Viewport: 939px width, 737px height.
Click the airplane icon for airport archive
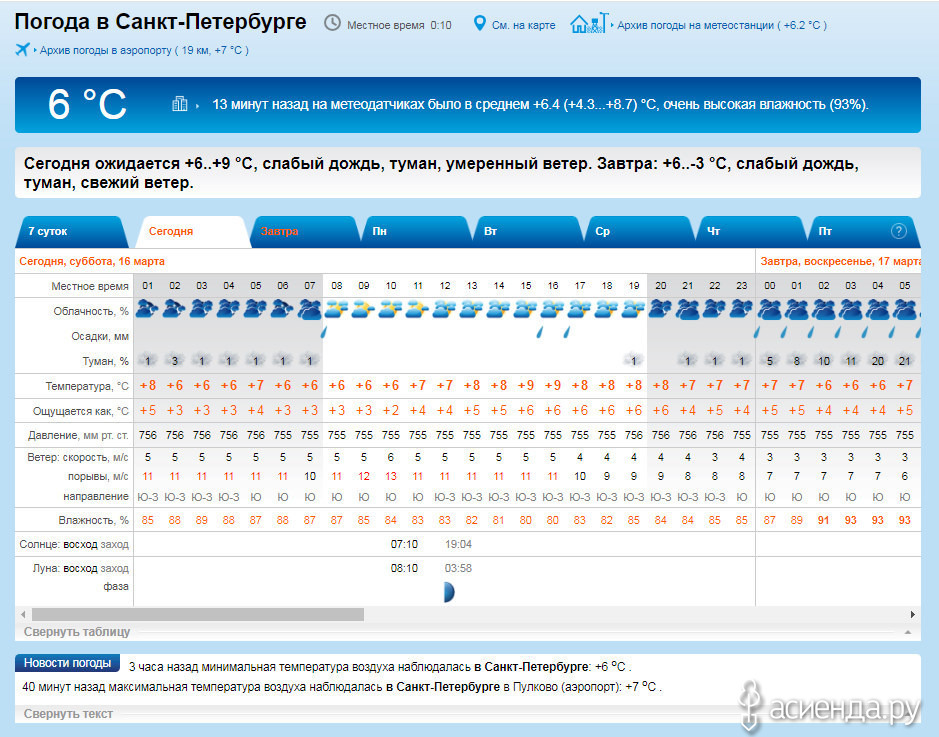tap(22, 49)
